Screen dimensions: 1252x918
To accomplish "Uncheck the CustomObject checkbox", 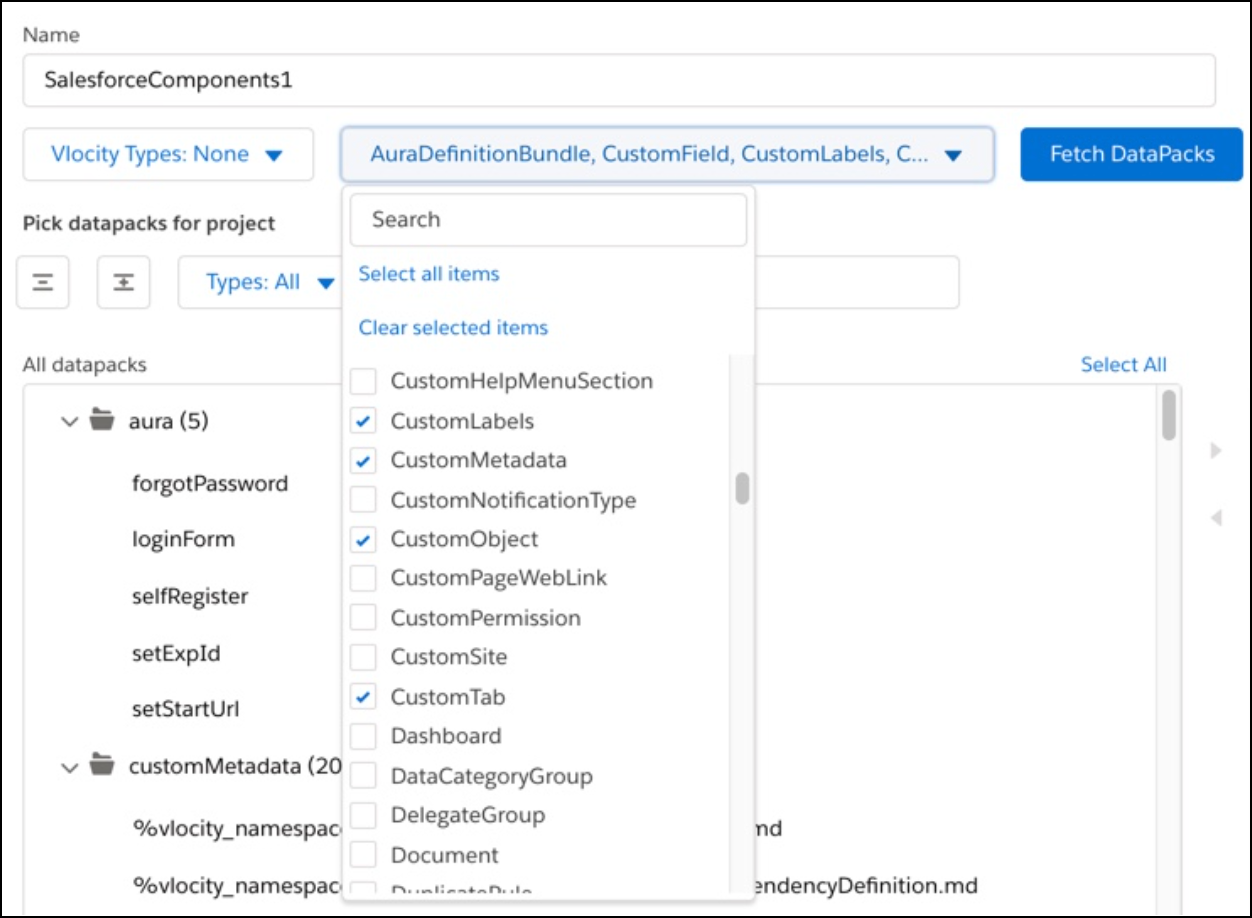I will (364, 539).
